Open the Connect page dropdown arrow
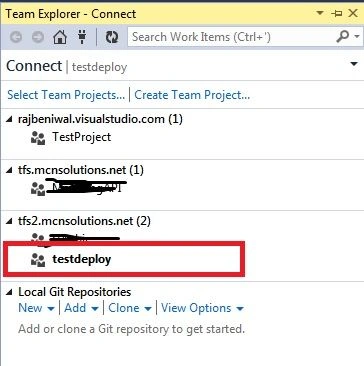The width and height of the screenshot is (364, 366). [354, 64]
